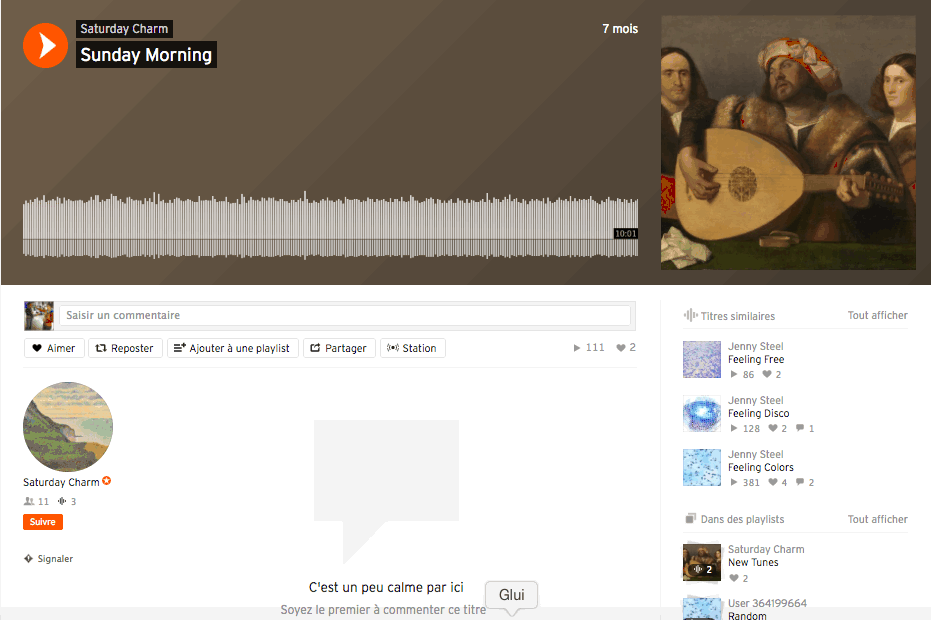Open the New Tunes playlist cover
This screenshot has width=931, height=620.
click(701, 563)
